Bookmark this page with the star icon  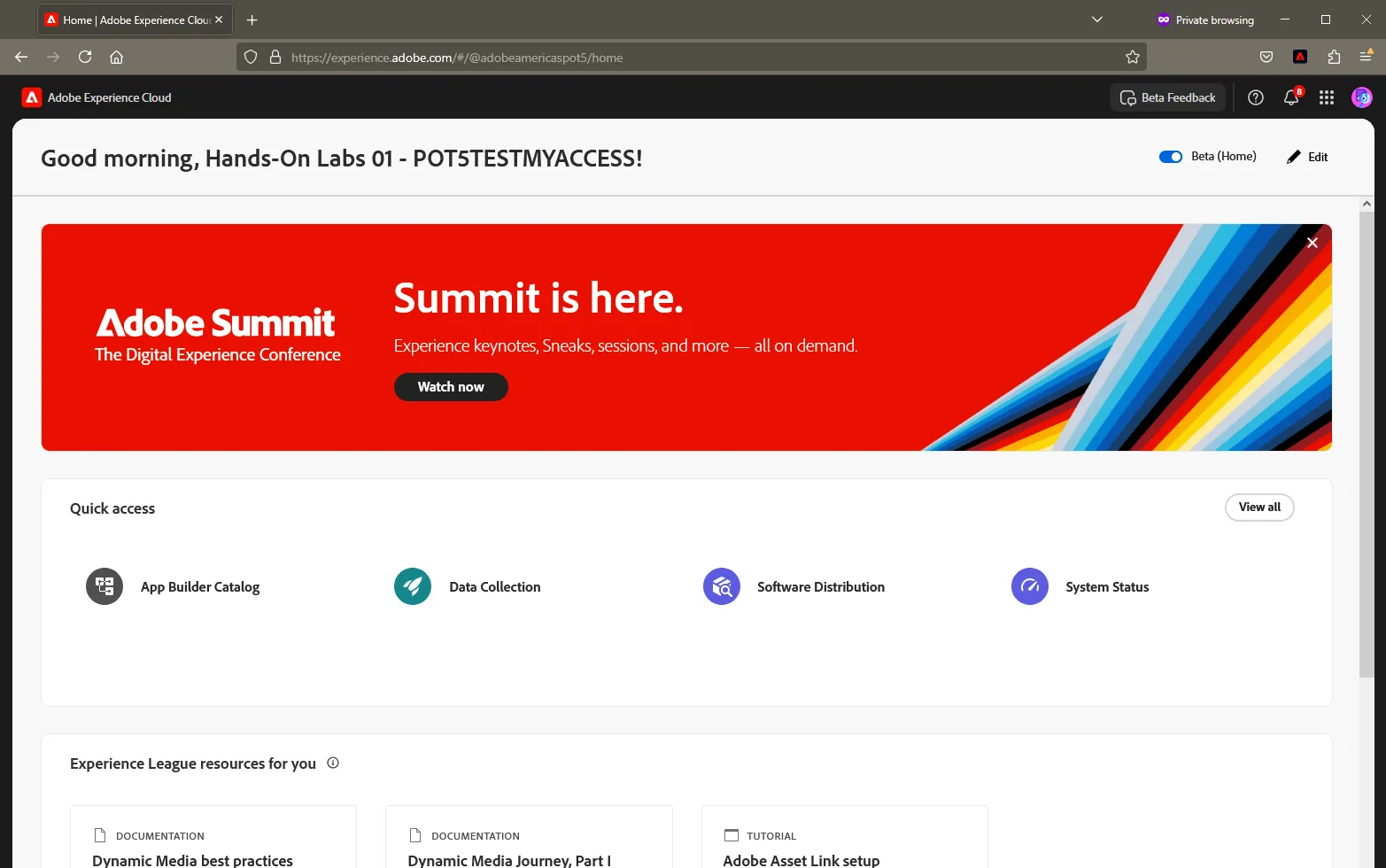[1133, 57]
